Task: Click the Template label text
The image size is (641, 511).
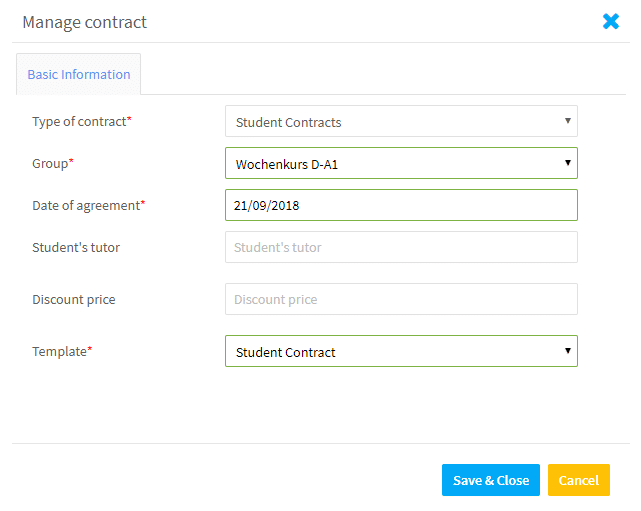Action: pos(62,352)
